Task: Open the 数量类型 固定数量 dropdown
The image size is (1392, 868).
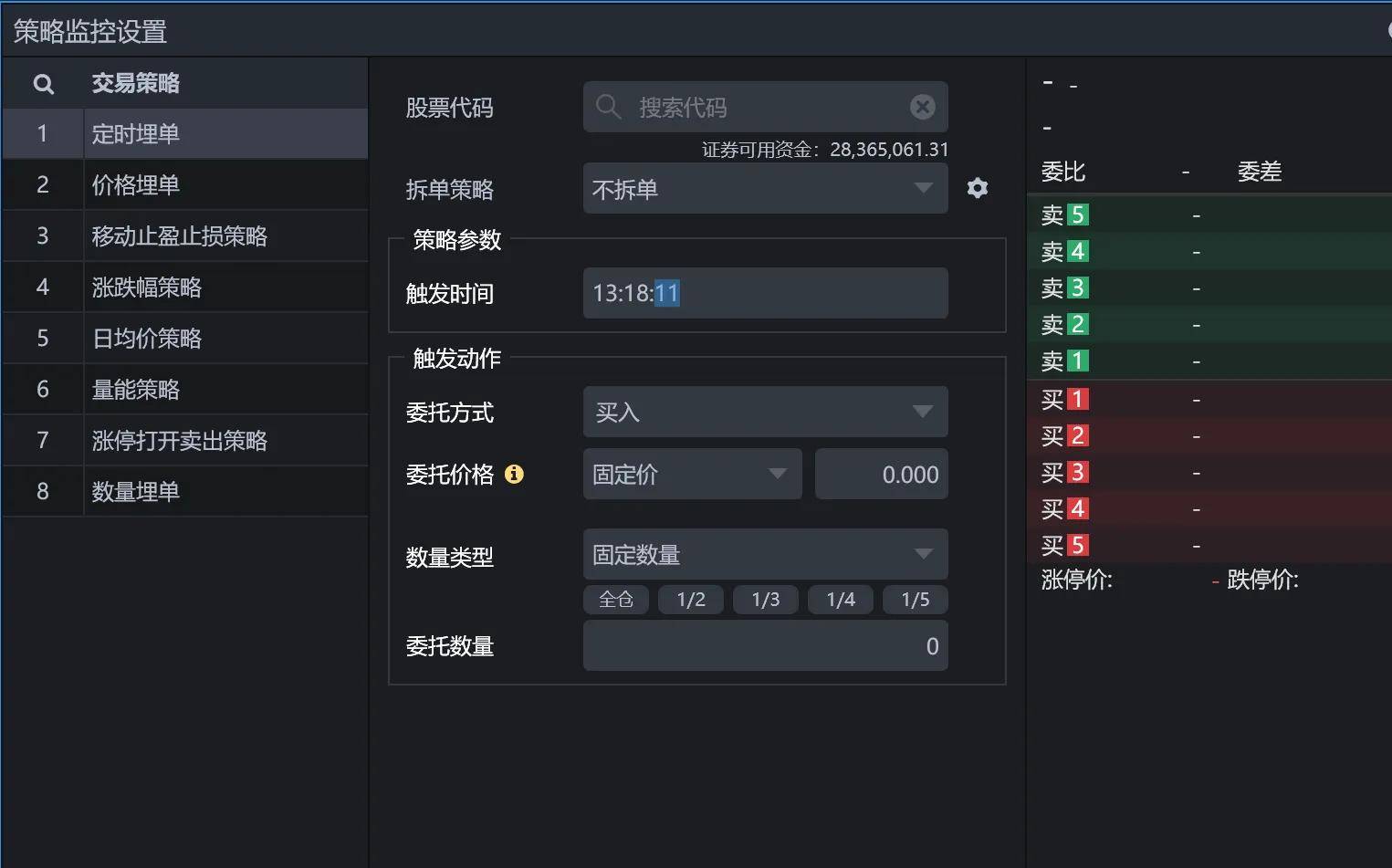Action: click(765, 554)
